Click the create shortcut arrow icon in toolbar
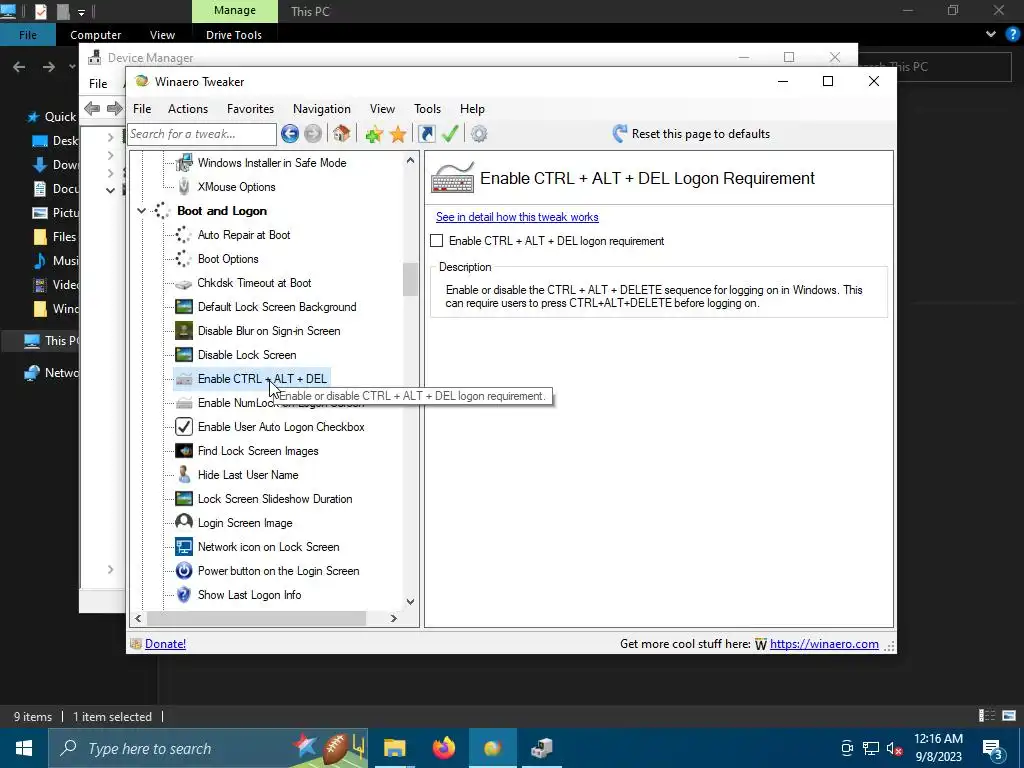Viewport: 1024px width, 768px height. click(x=426, y=134)
